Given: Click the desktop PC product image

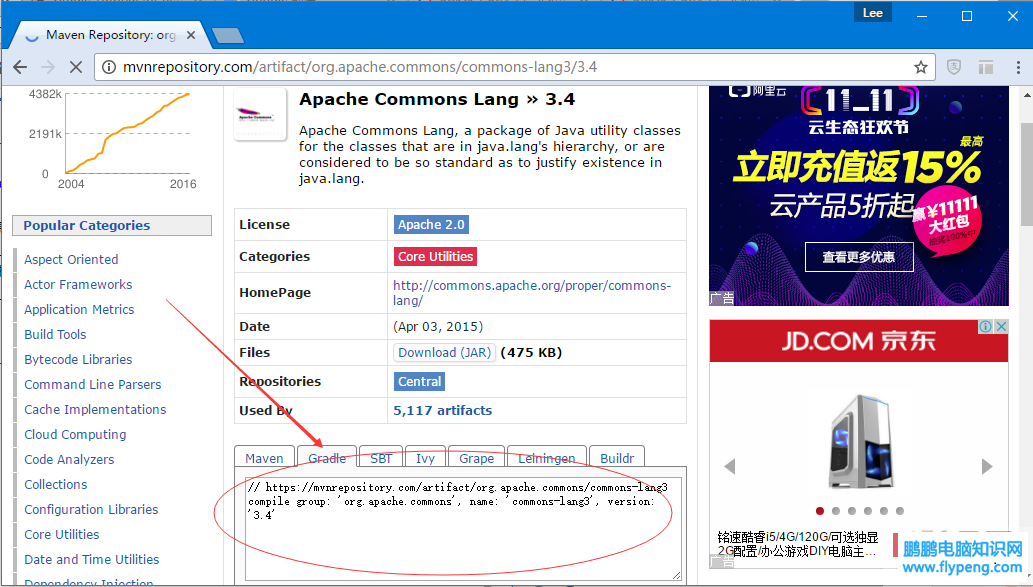Looking at the screenshot, I should (x=860, y=440).
